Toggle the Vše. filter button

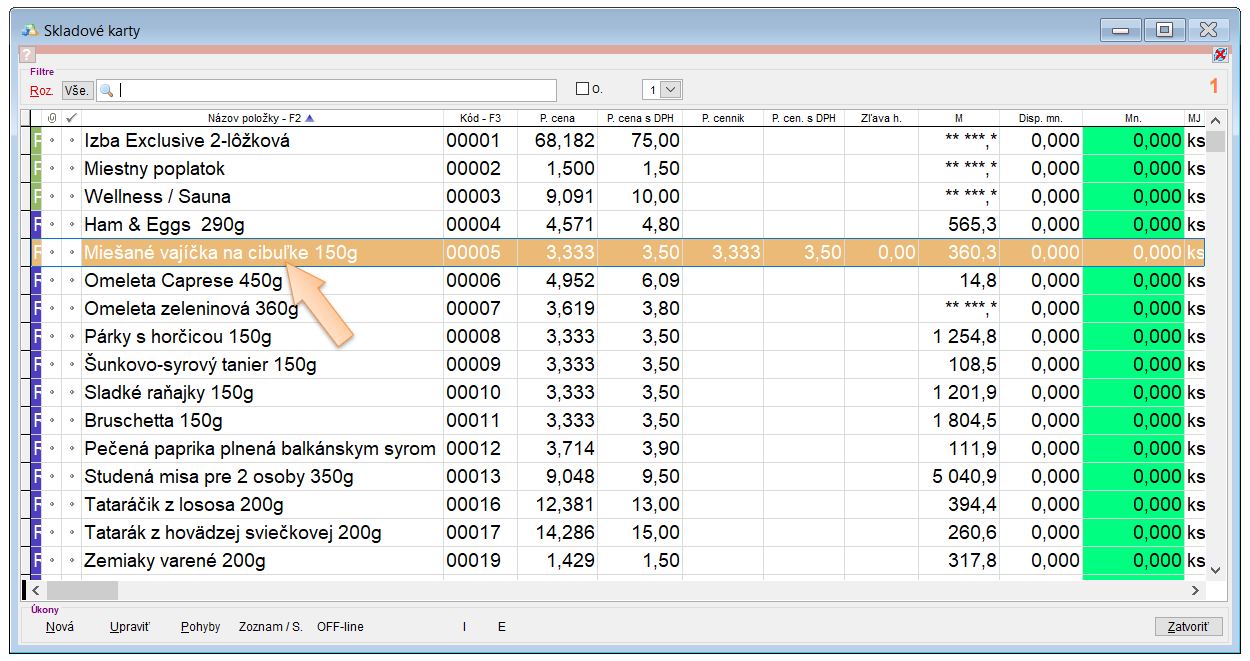pos(77,90)
